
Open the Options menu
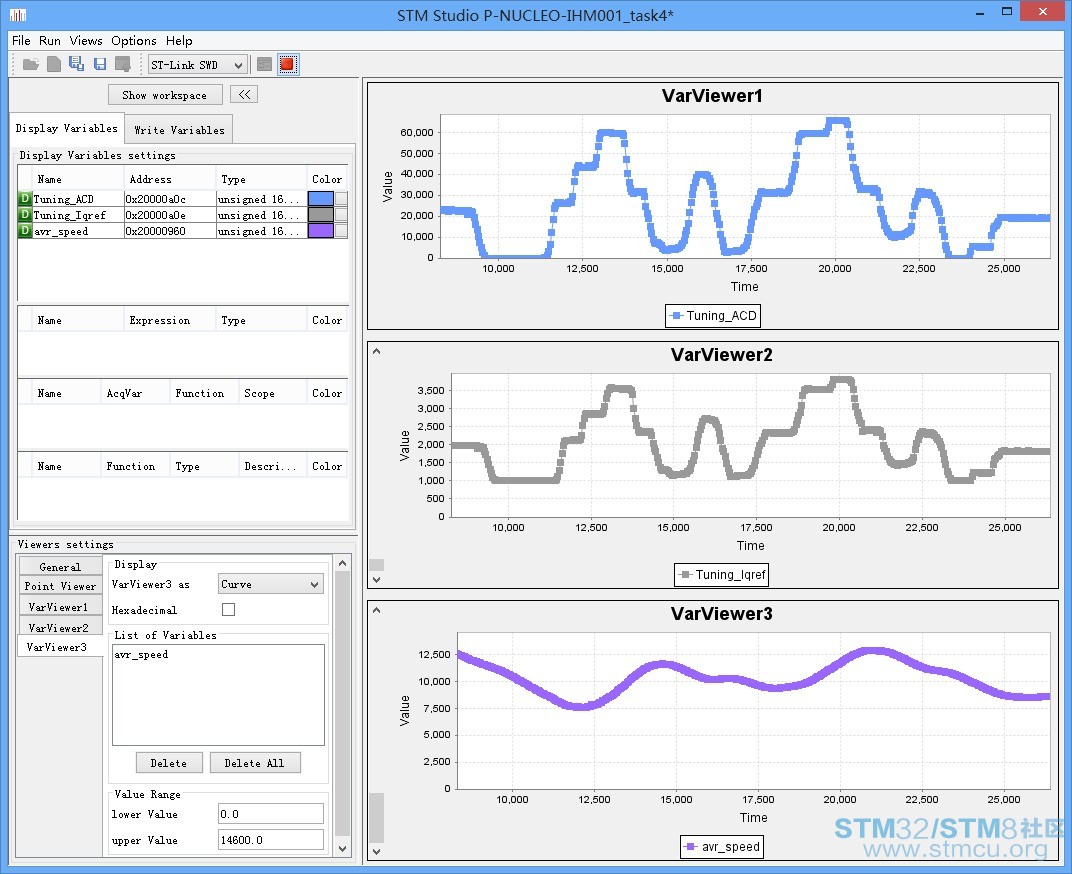(x=133, y=40)
